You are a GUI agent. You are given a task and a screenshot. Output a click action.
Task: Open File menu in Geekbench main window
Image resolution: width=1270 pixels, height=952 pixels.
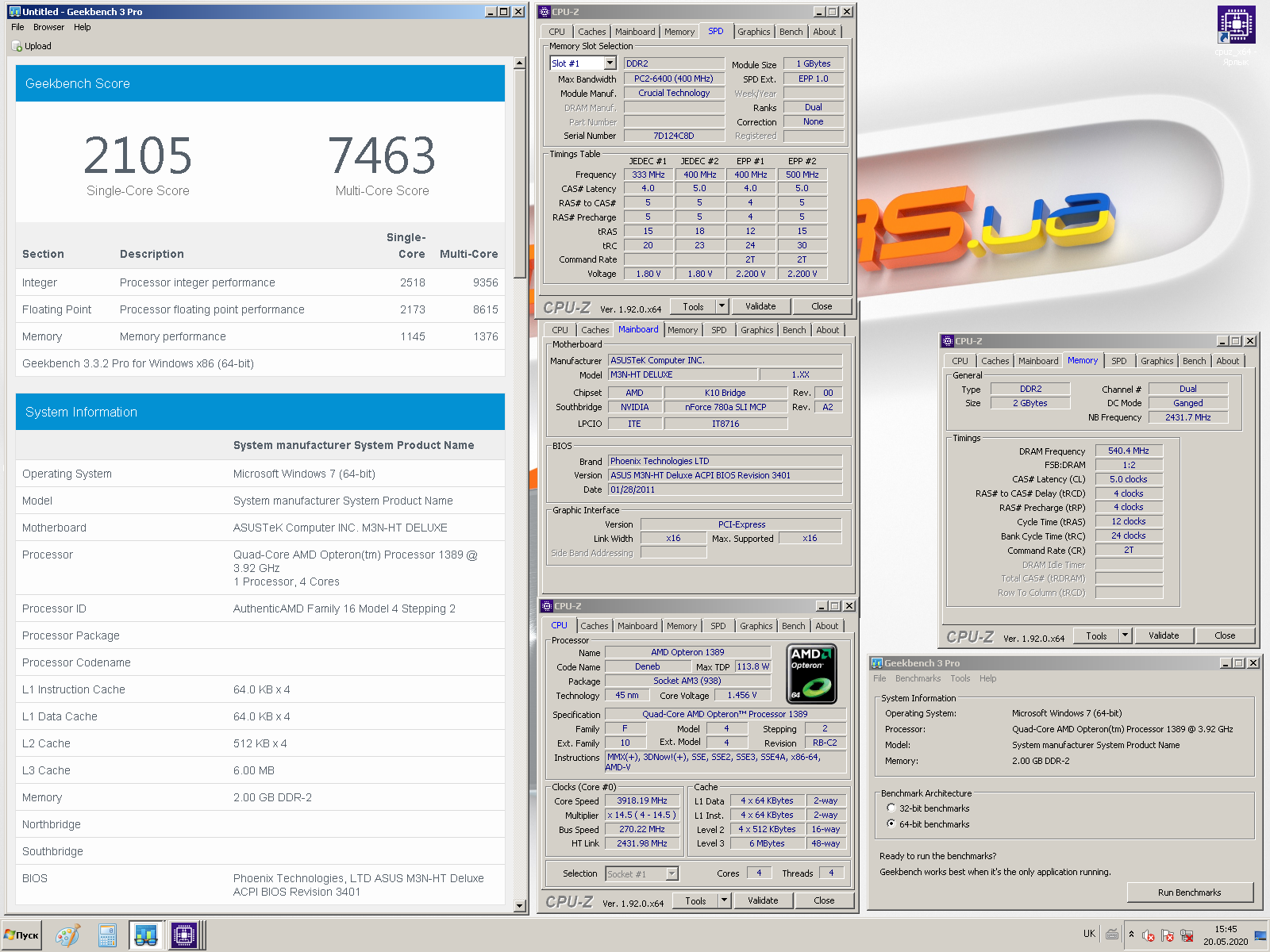pyautogui.click(x=17, y=27)
